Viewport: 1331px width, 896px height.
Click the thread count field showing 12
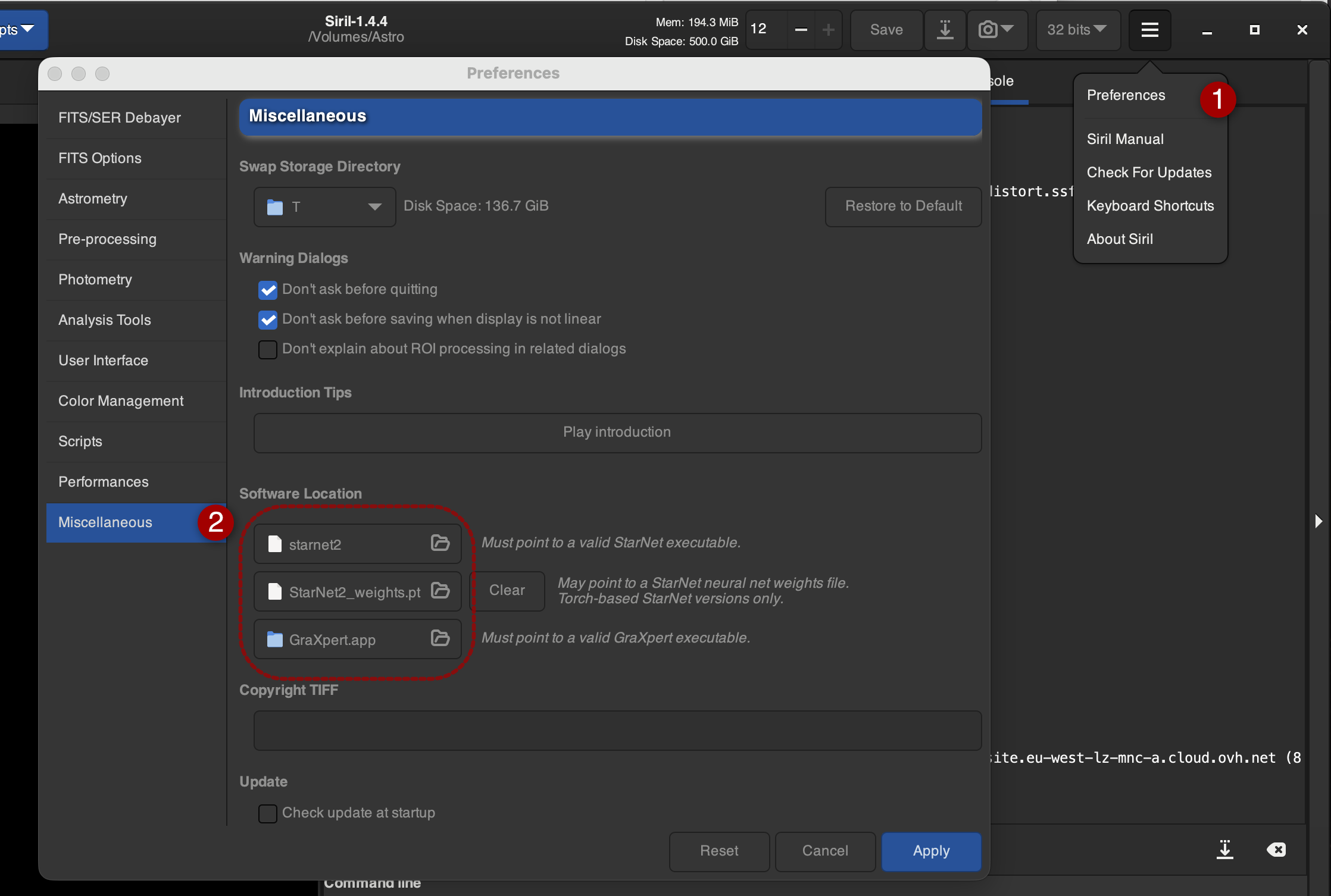tap(767, 30)
